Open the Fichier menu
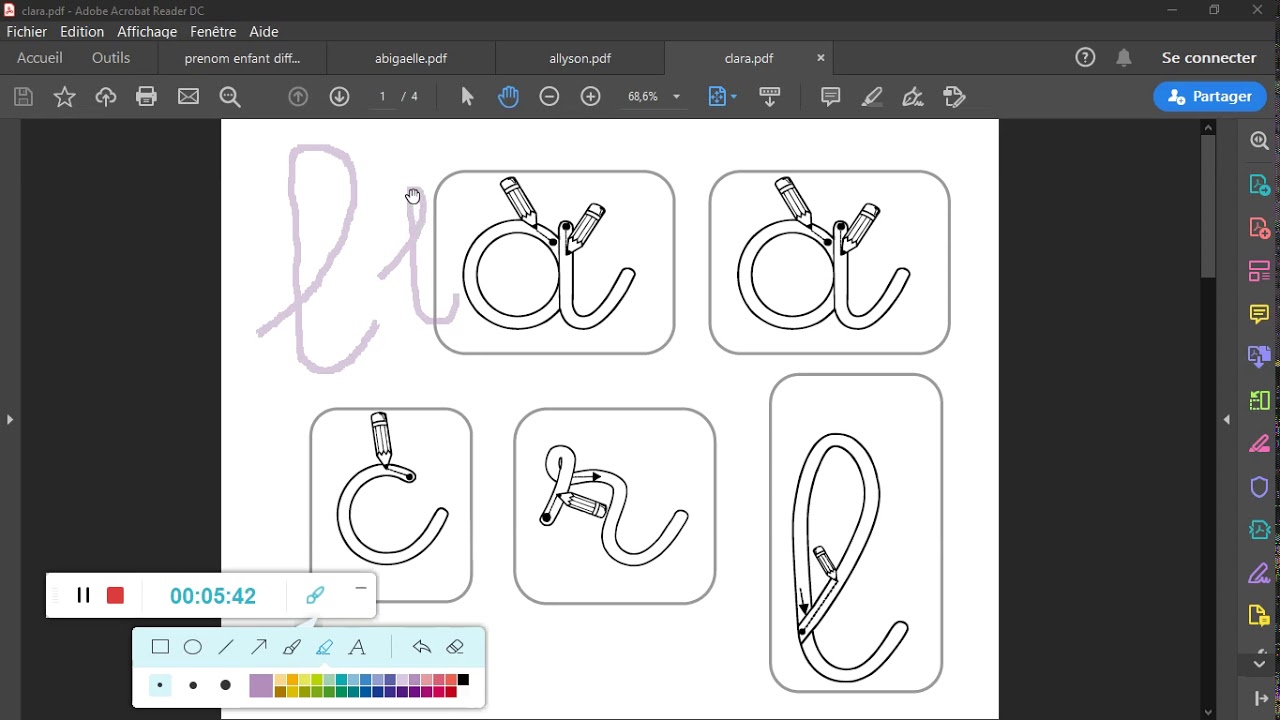Screen dimensions: 1280x720 click(27, 32)
